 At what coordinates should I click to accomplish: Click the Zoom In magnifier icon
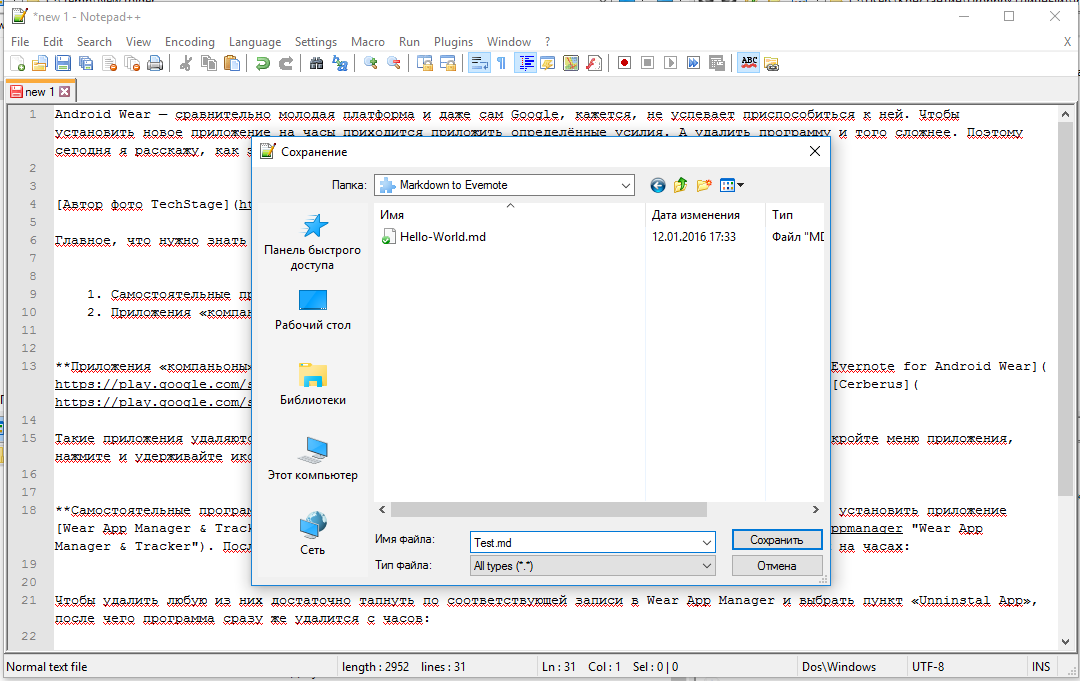click(371, 63)
